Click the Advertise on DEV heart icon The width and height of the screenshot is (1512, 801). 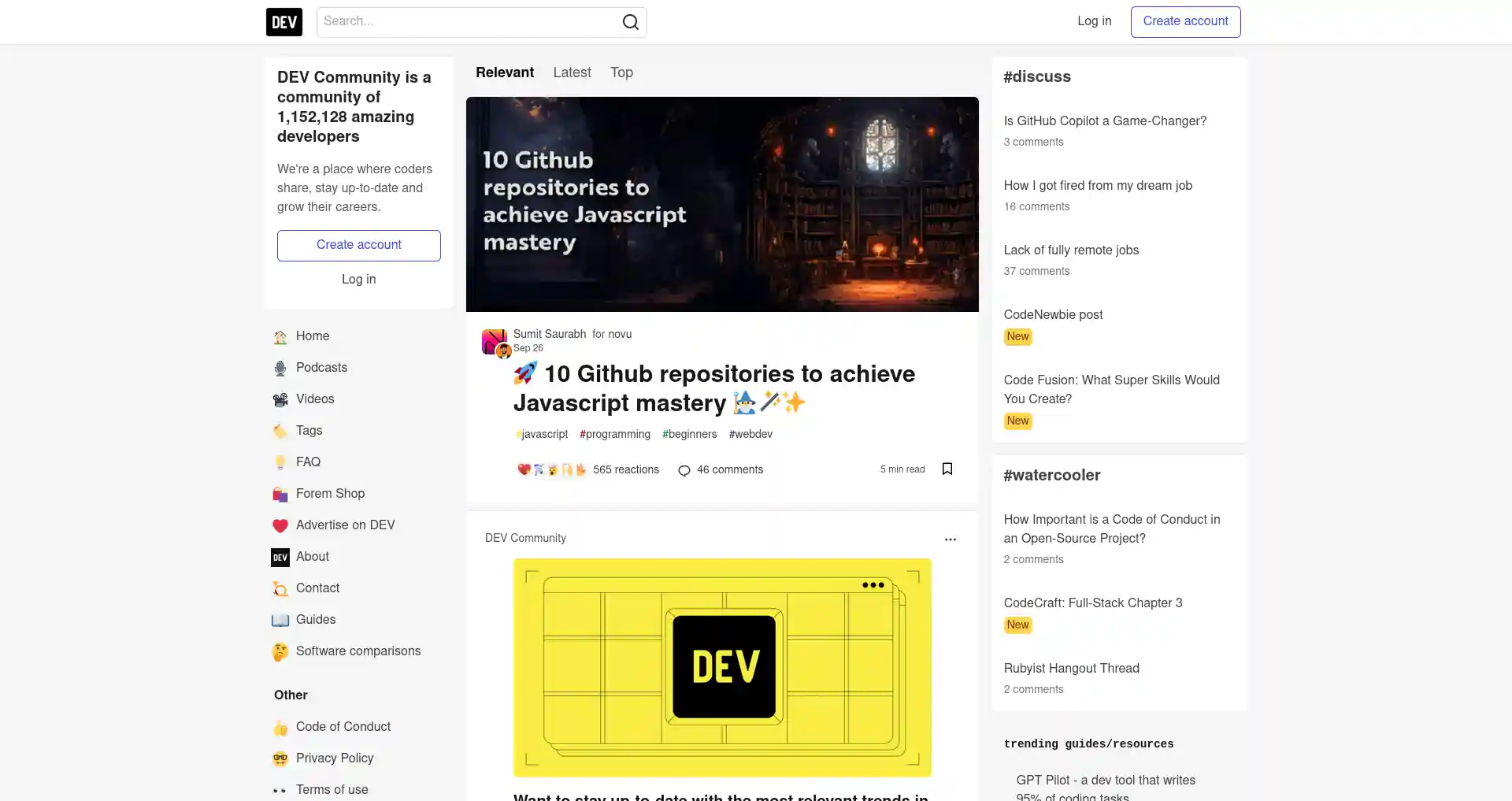tap(280, 526)
